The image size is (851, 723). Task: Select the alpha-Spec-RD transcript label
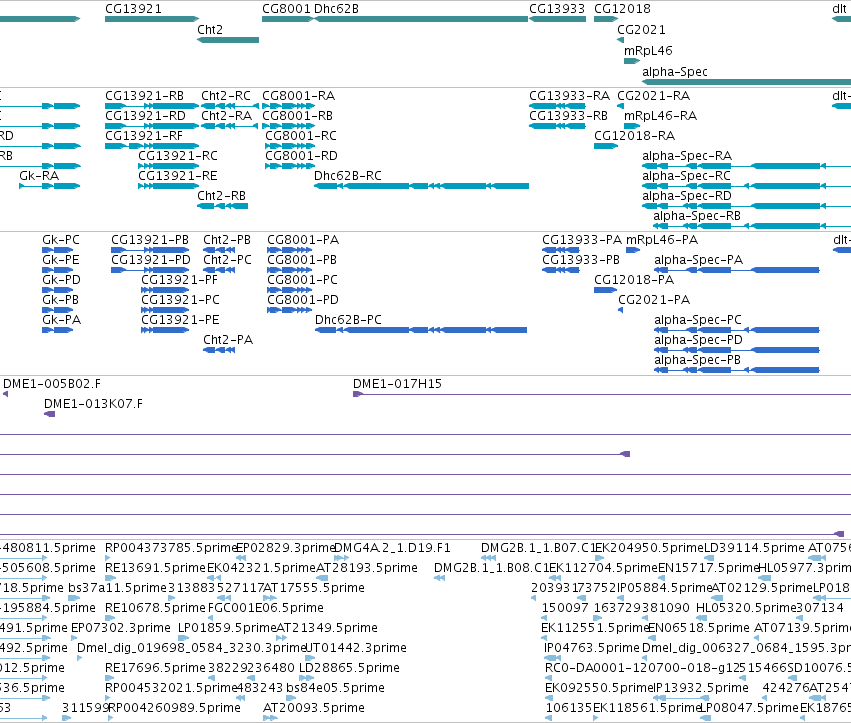[687, 196]
